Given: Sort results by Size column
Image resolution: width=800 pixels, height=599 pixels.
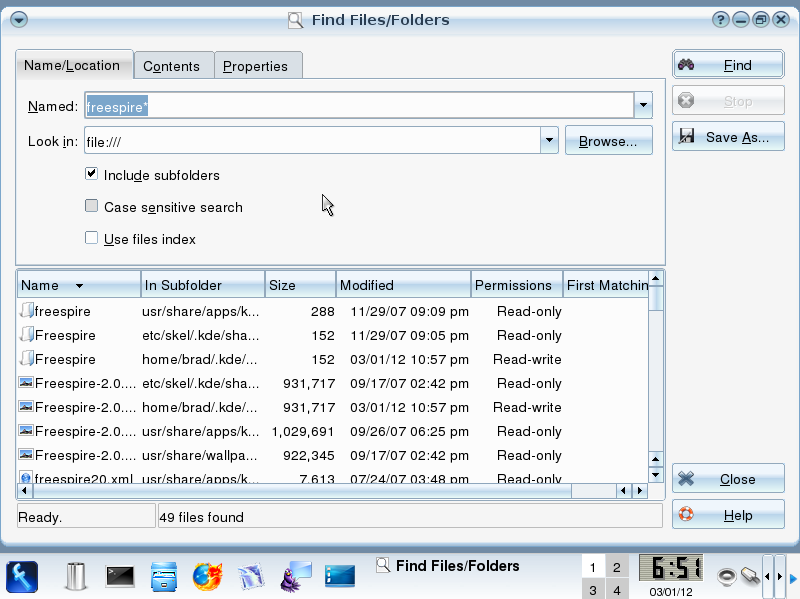Looking at the screenshot, I should (301, 285).
